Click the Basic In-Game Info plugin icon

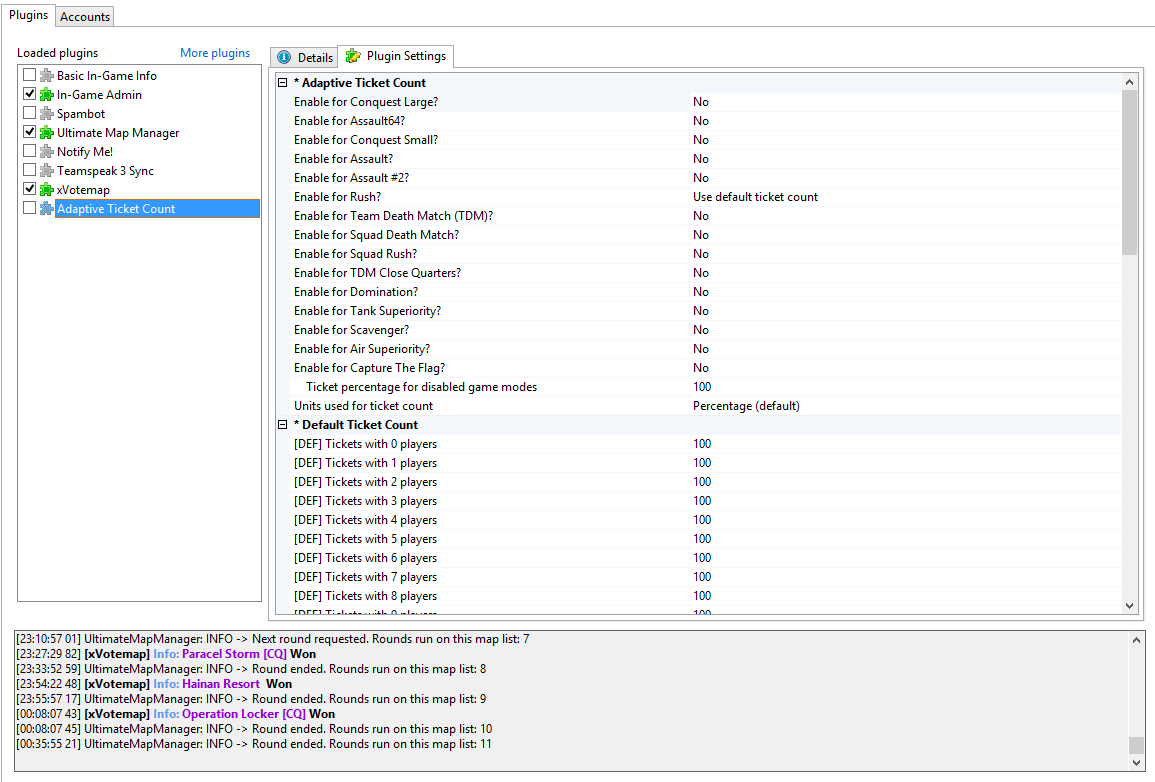point(46,76)
